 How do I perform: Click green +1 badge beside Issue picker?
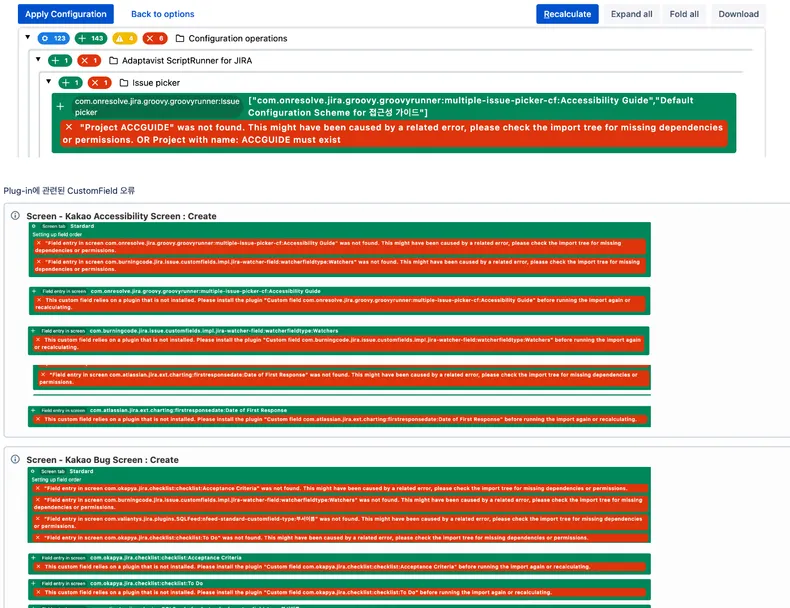click(x=71, y=83)
